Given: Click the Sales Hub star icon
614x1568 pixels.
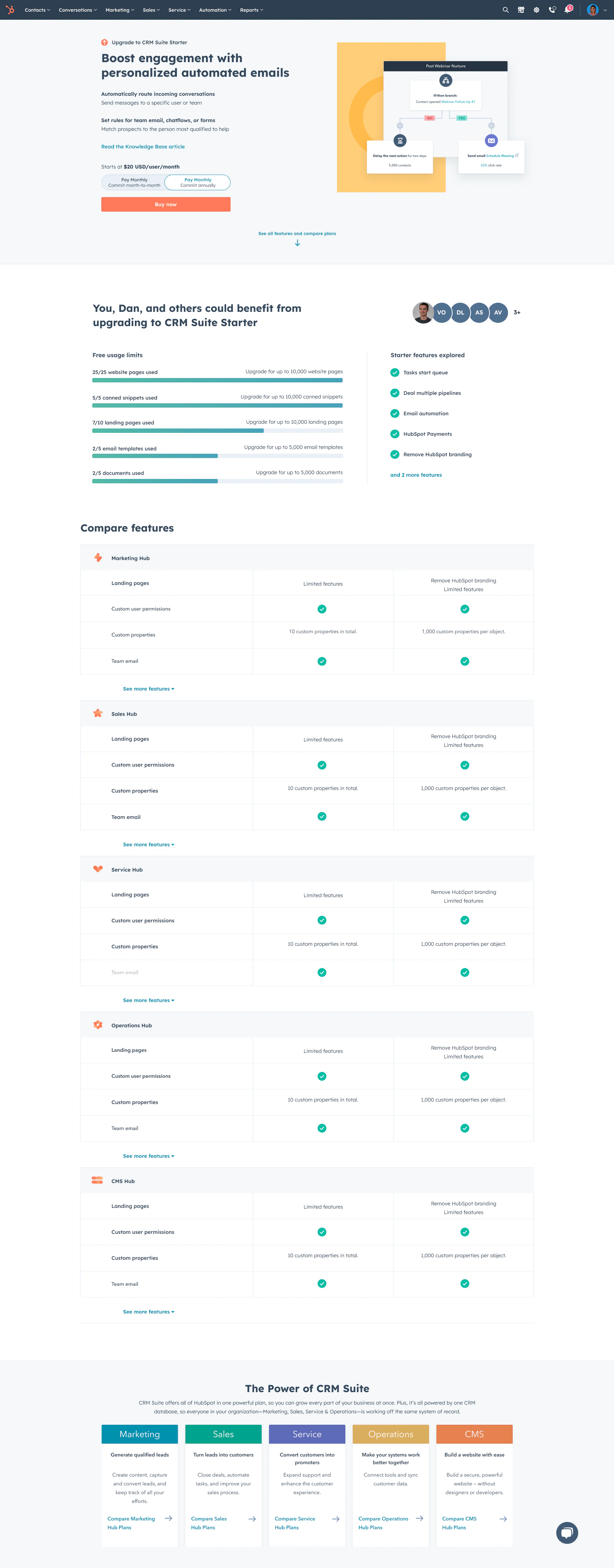Looking at the screenshot, I should click(98, 713).
